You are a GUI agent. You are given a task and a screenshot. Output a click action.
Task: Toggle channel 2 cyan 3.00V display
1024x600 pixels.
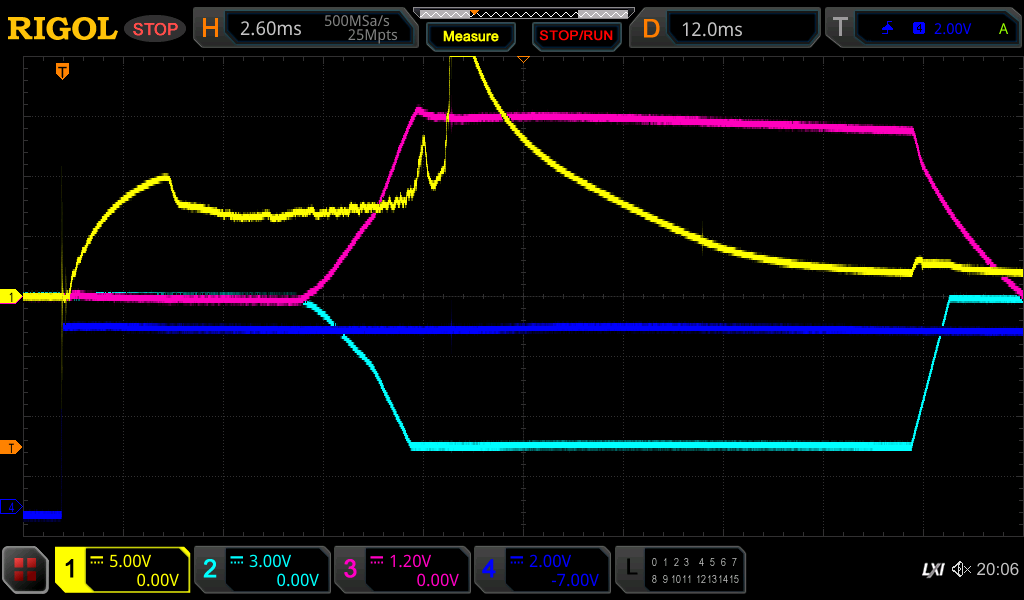click(x=262, y=570)
